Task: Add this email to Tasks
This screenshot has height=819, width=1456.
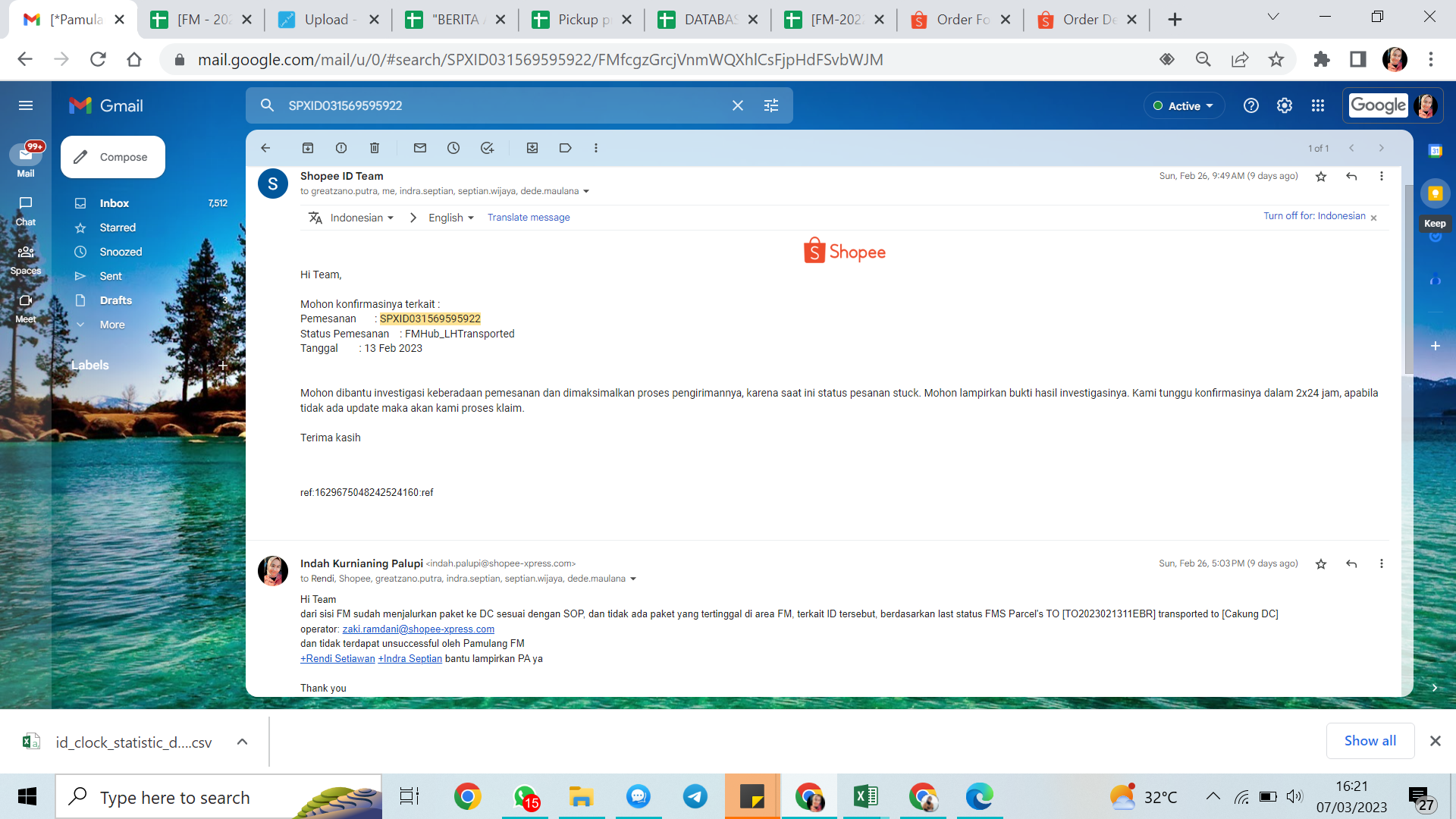Action: click(487, 148)
